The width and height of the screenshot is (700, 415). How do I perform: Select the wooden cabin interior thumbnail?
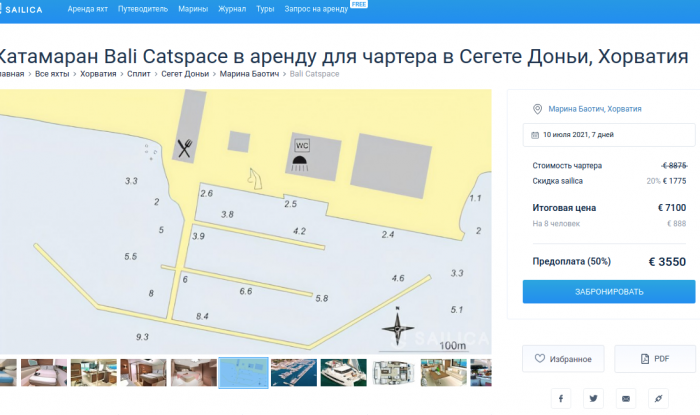143,373
